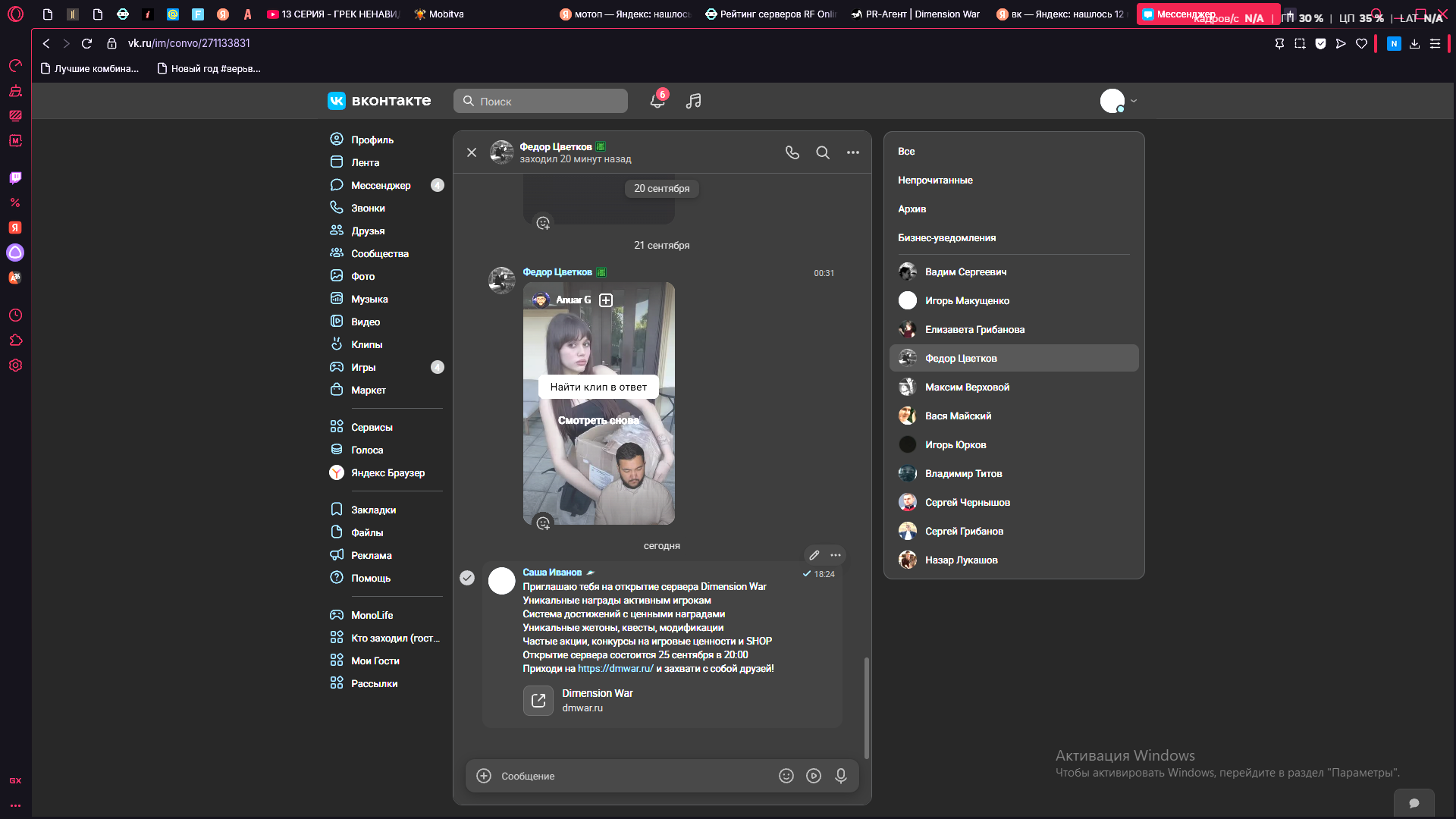The width and height of the screenshot is (1456, 819).
Task: Open the Лучшие комбина... bookmark
Action: click(x=89, y=68)
